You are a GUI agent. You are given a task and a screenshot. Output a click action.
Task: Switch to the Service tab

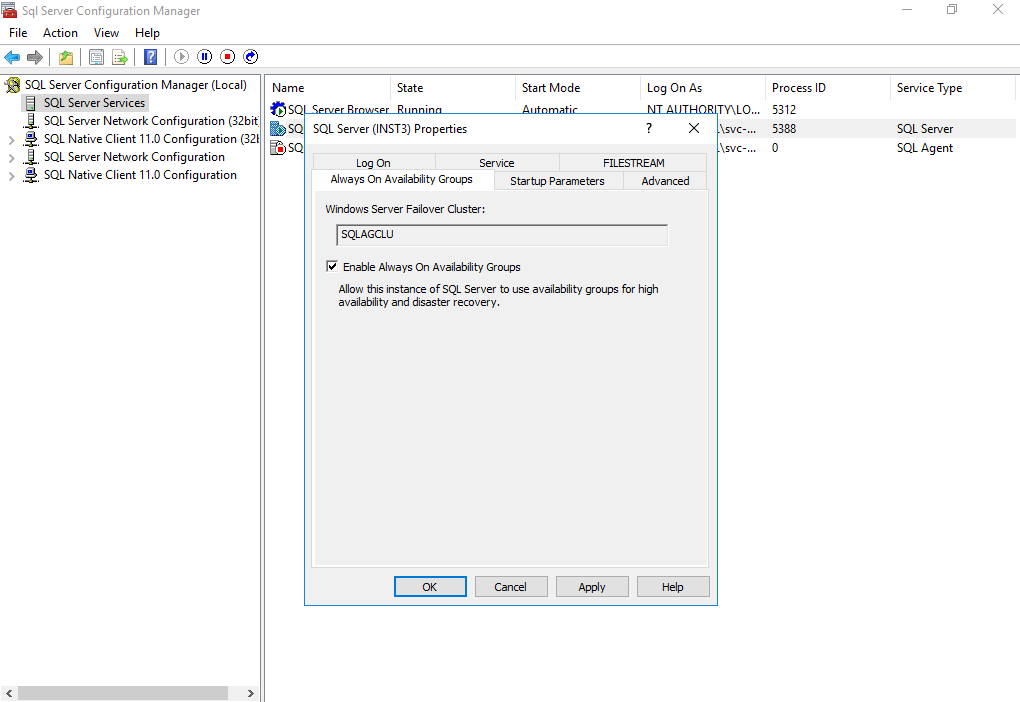497,163
